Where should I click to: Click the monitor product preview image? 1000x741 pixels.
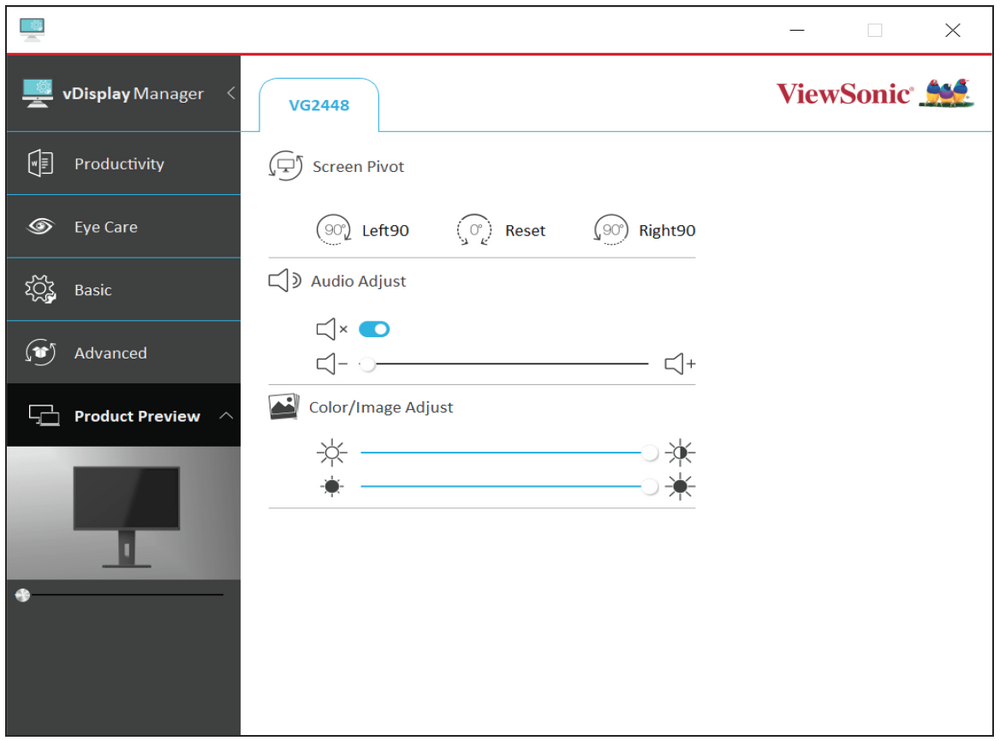coord(124,513)
